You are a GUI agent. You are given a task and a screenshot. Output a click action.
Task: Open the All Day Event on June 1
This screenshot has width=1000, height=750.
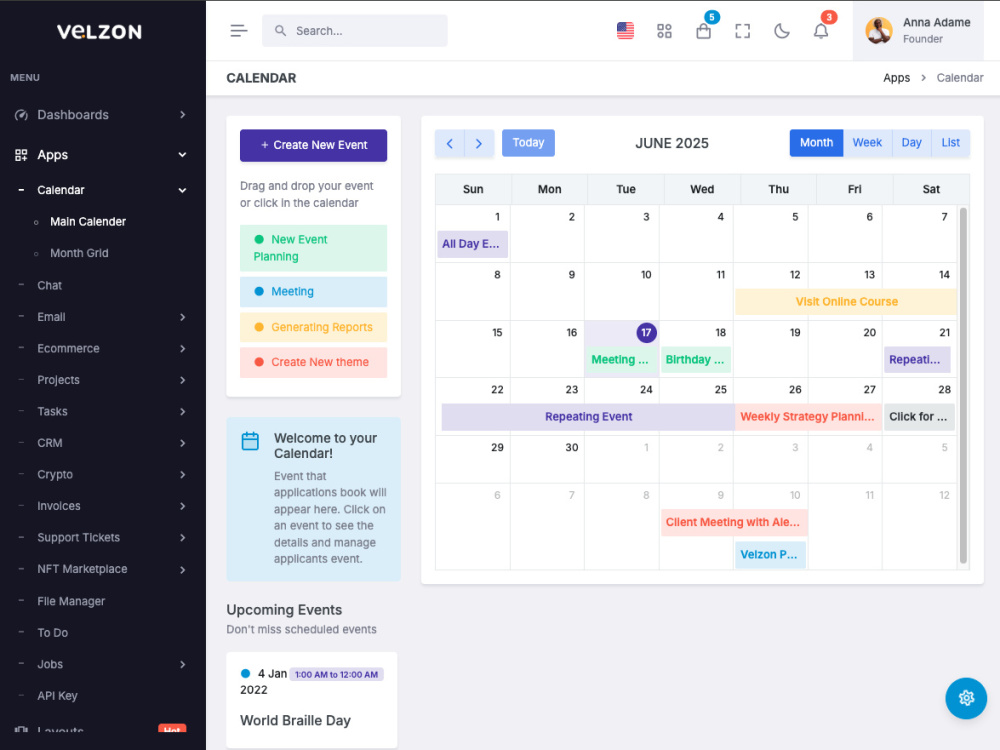(x=472, y=244)
